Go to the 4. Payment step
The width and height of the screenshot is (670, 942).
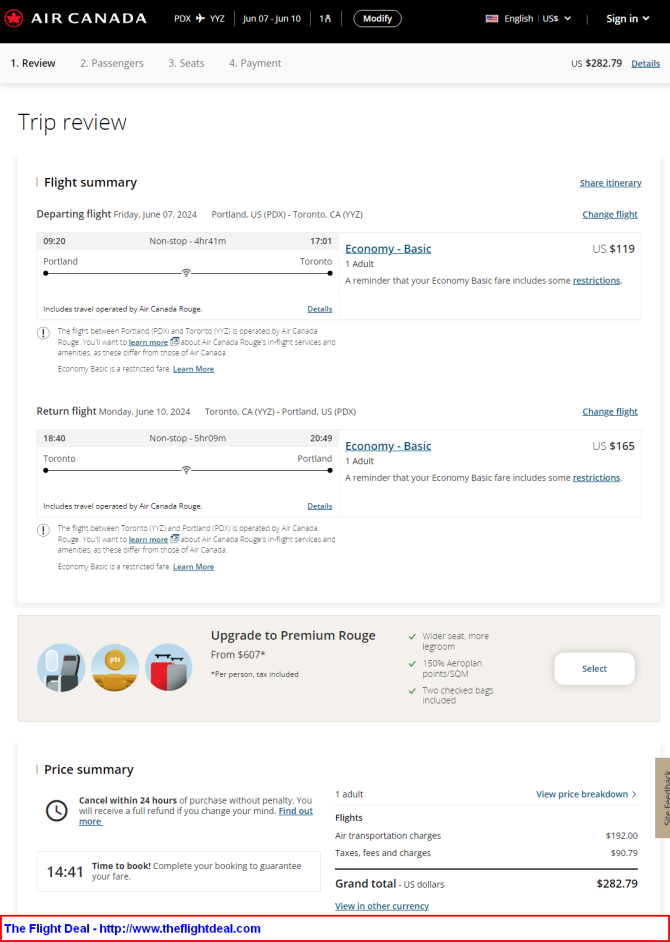coord(255,63)
